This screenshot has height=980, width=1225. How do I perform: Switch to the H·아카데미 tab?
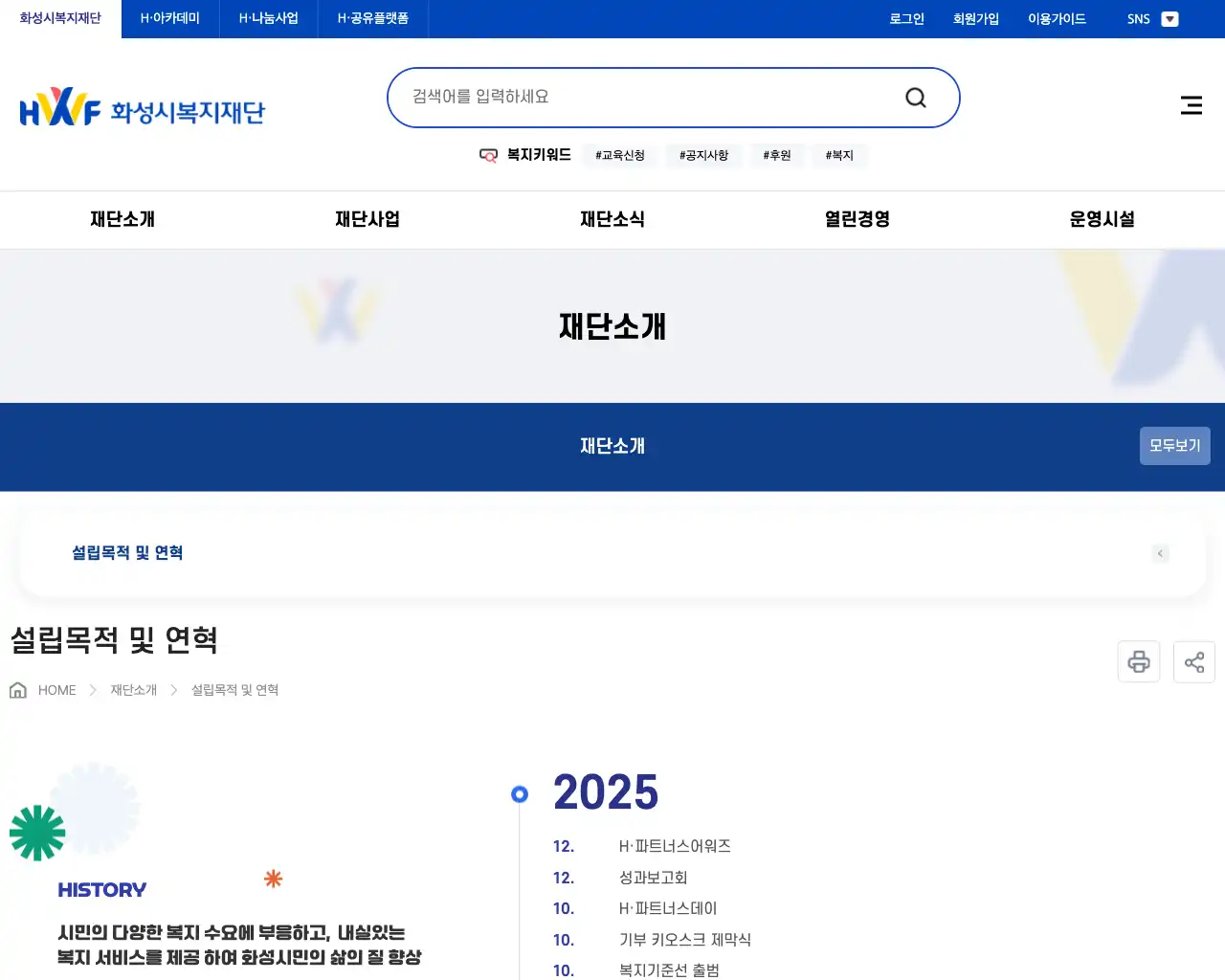(x=169, y=18)
